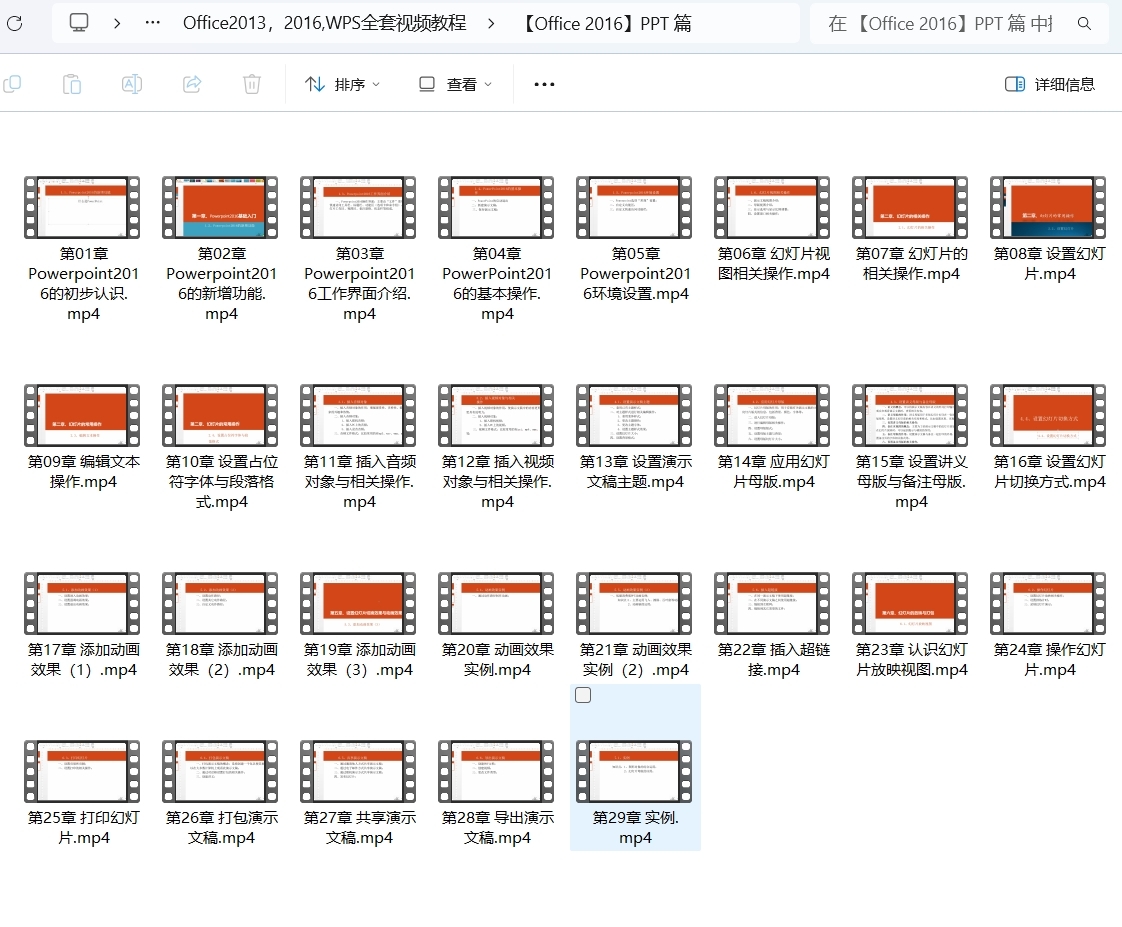This screenshot has height=927, width=1122.
Task: Select 第04章 PowerPoint2016的基本操作 video icon
Action: (x=497, y=208)
